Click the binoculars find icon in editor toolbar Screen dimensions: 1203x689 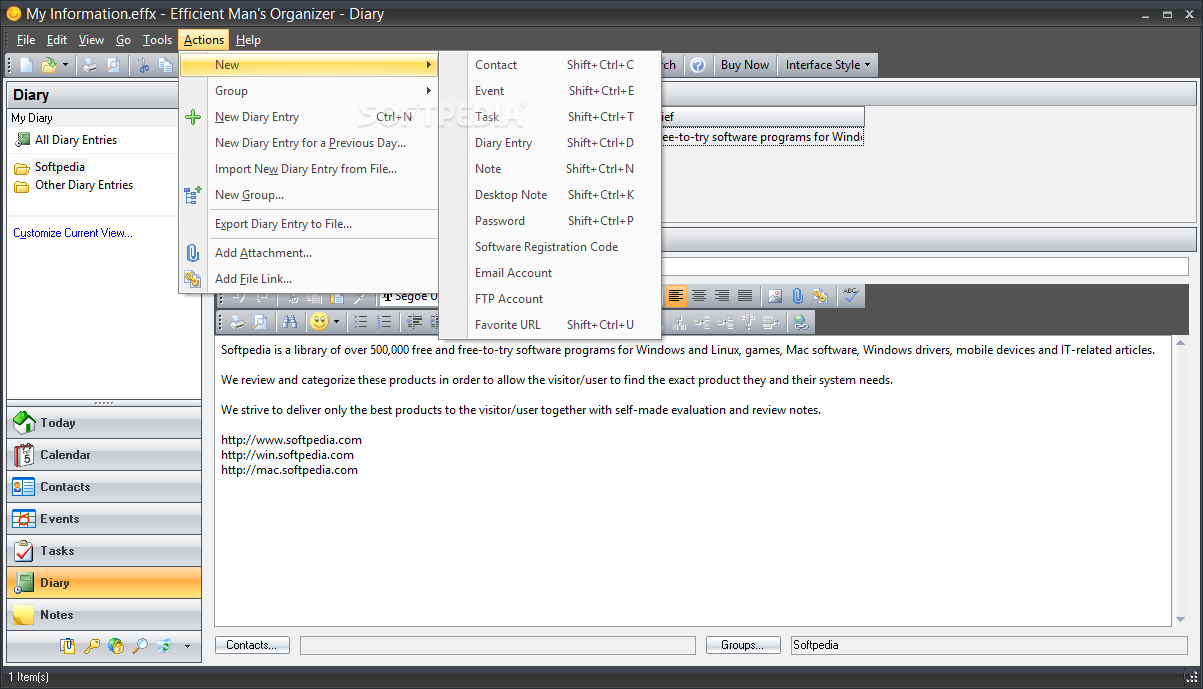pyautogui.click(x=289, y=322)
